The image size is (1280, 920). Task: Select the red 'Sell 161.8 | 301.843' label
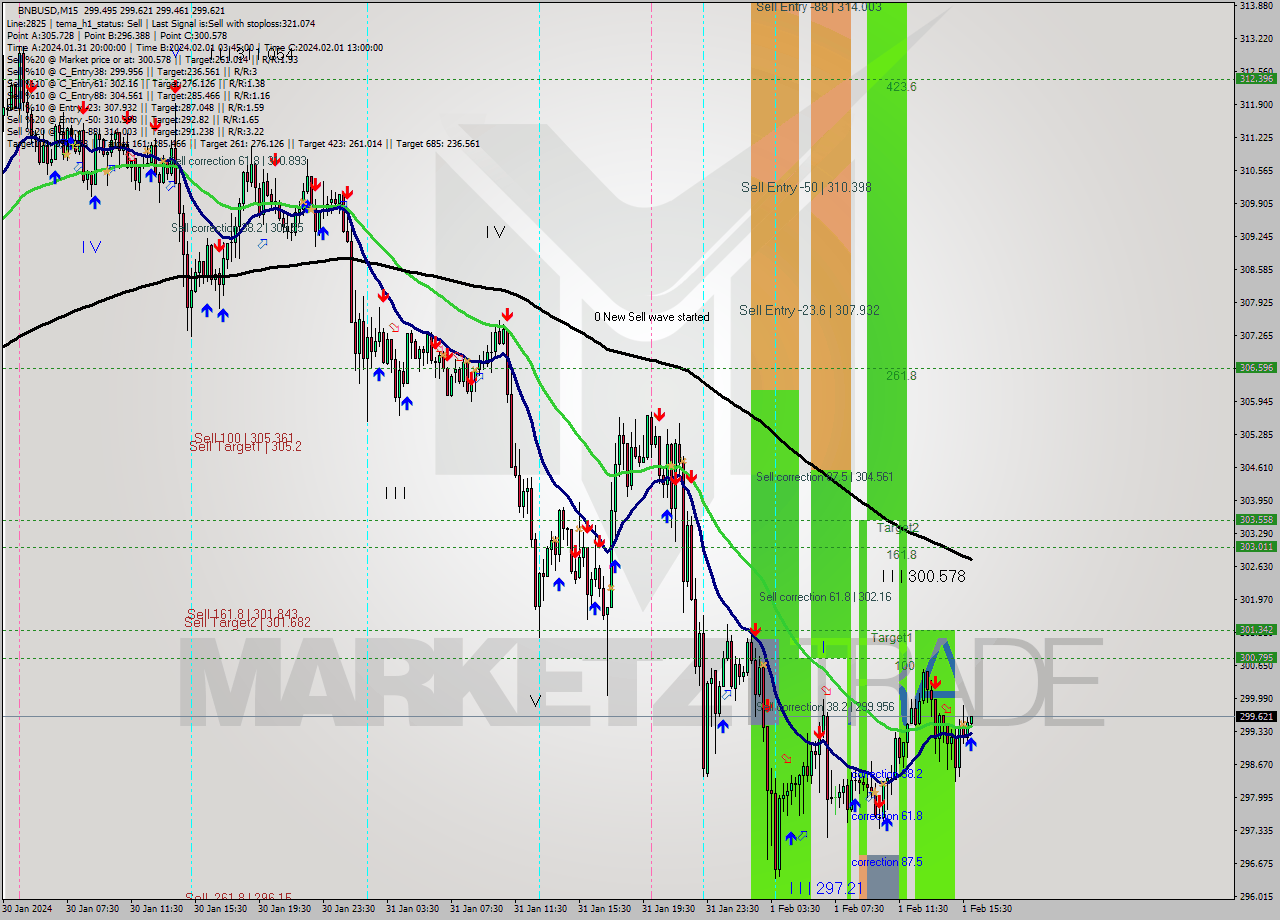click(242, 614)
